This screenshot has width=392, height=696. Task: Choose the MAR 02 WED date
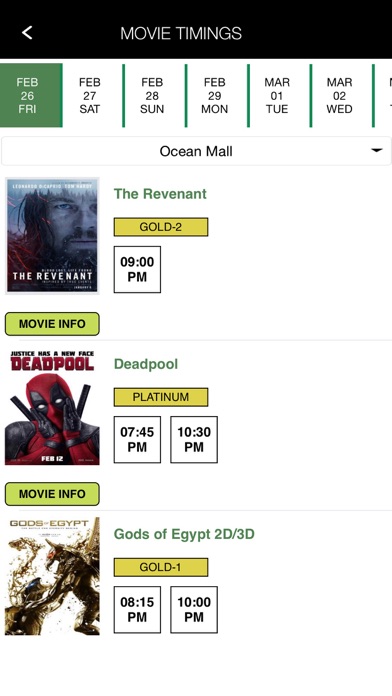click(x=340, y=95)
